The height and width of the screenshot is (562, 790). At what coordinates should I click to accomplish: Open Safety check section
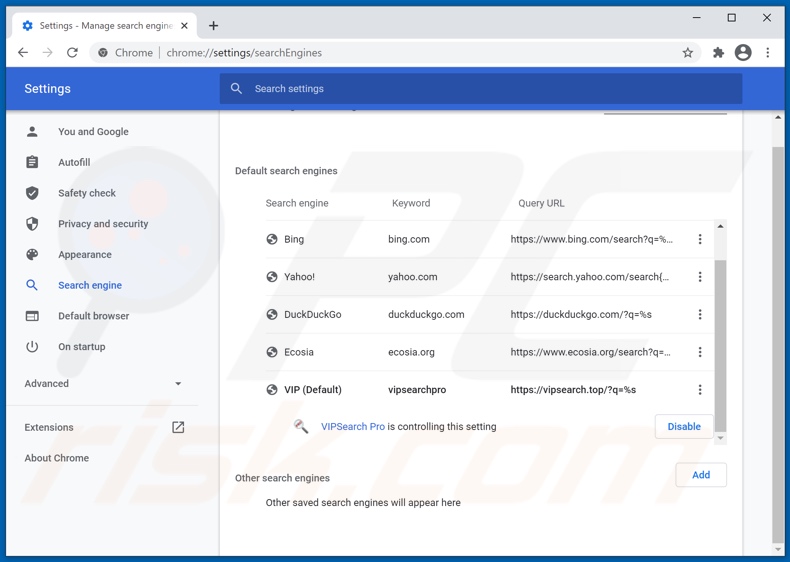87,193
